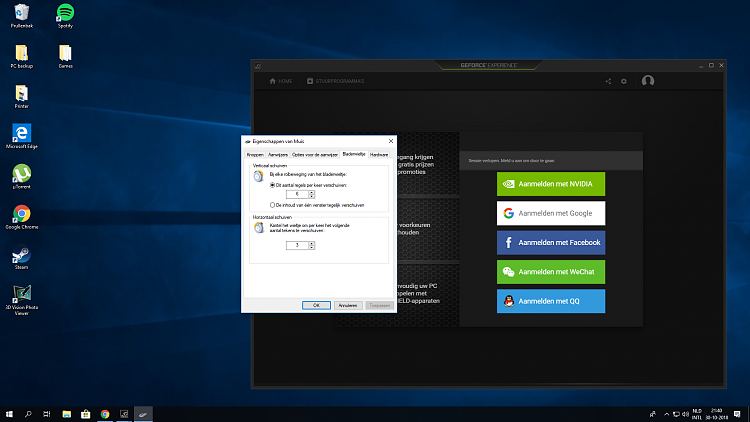Close the mouse properties dialog
The width and height of the screenshot is (750, 422).
point(391,141)
